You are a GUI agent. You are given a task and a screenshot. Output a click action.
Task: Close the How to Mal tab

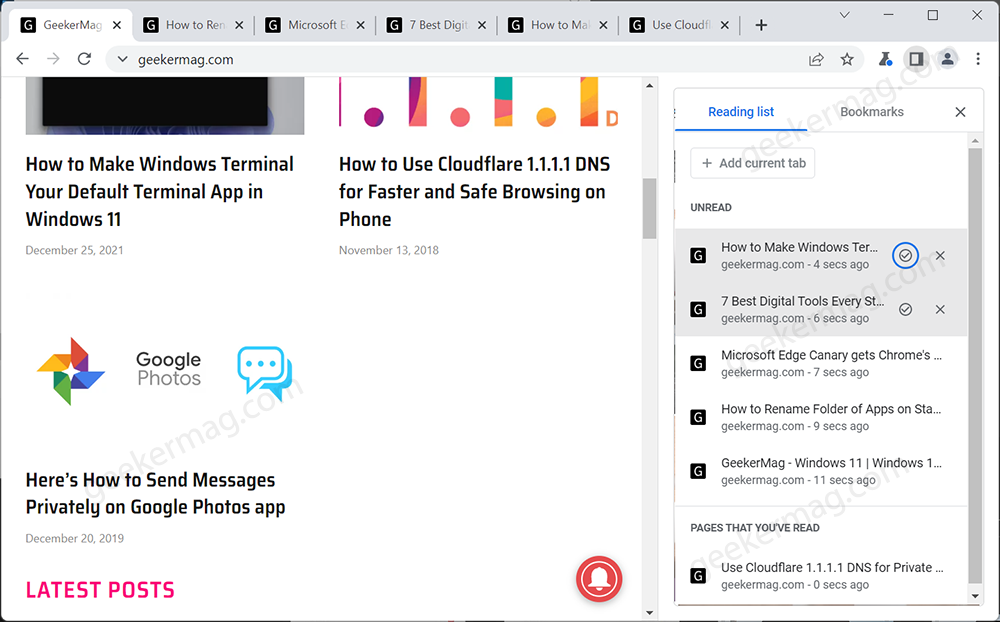pyautogui.click(x=603, y=25)
